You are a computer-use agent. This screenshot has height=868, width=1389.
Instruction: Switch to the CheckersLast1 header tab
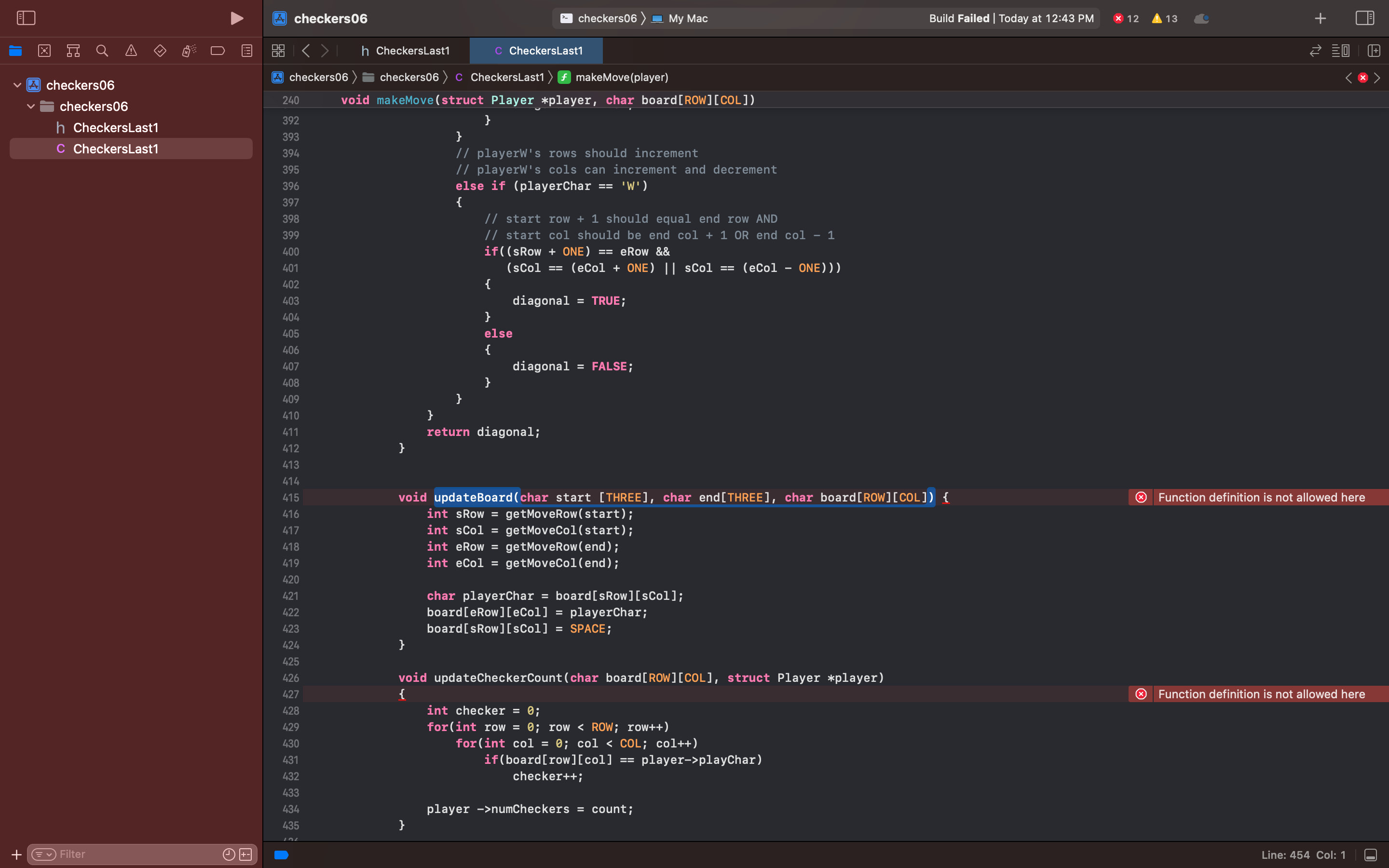click(x=408, y=51)
